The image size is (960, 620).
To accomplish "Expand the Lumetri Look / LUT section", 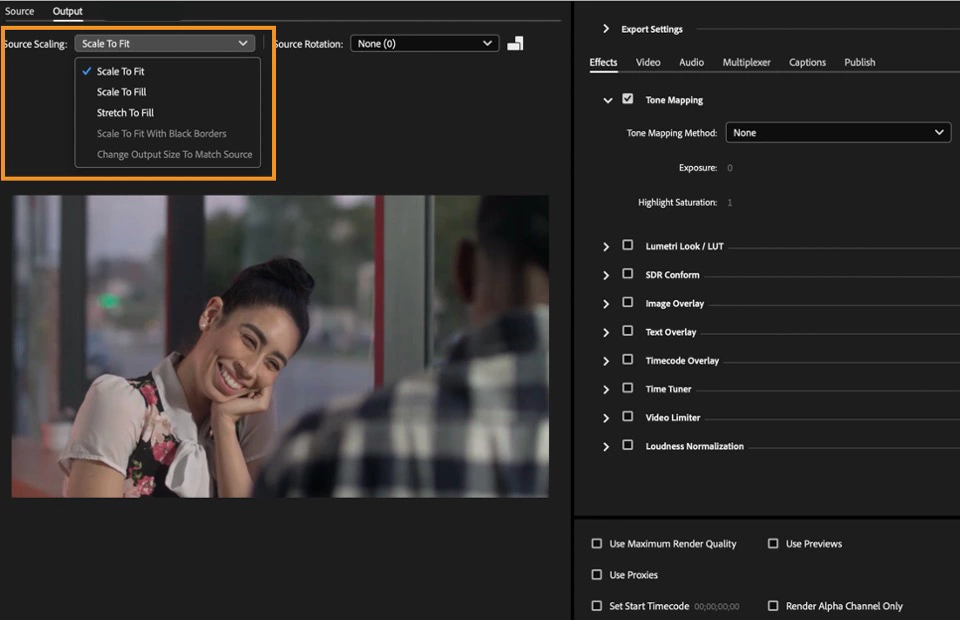I will [x=606, y=245].
